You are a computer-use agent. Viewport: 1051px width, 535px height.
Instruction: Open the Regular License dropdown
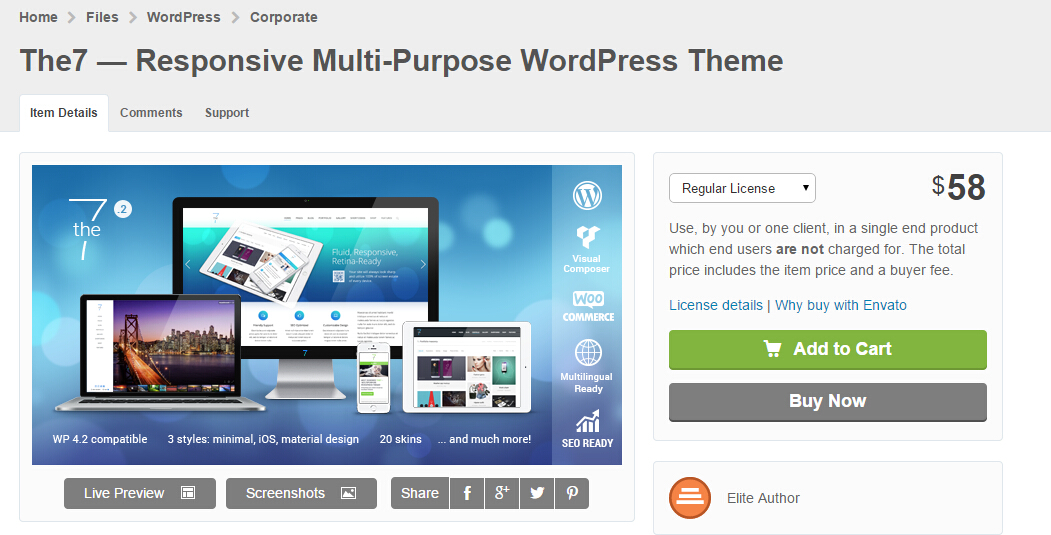click(742, 188)
